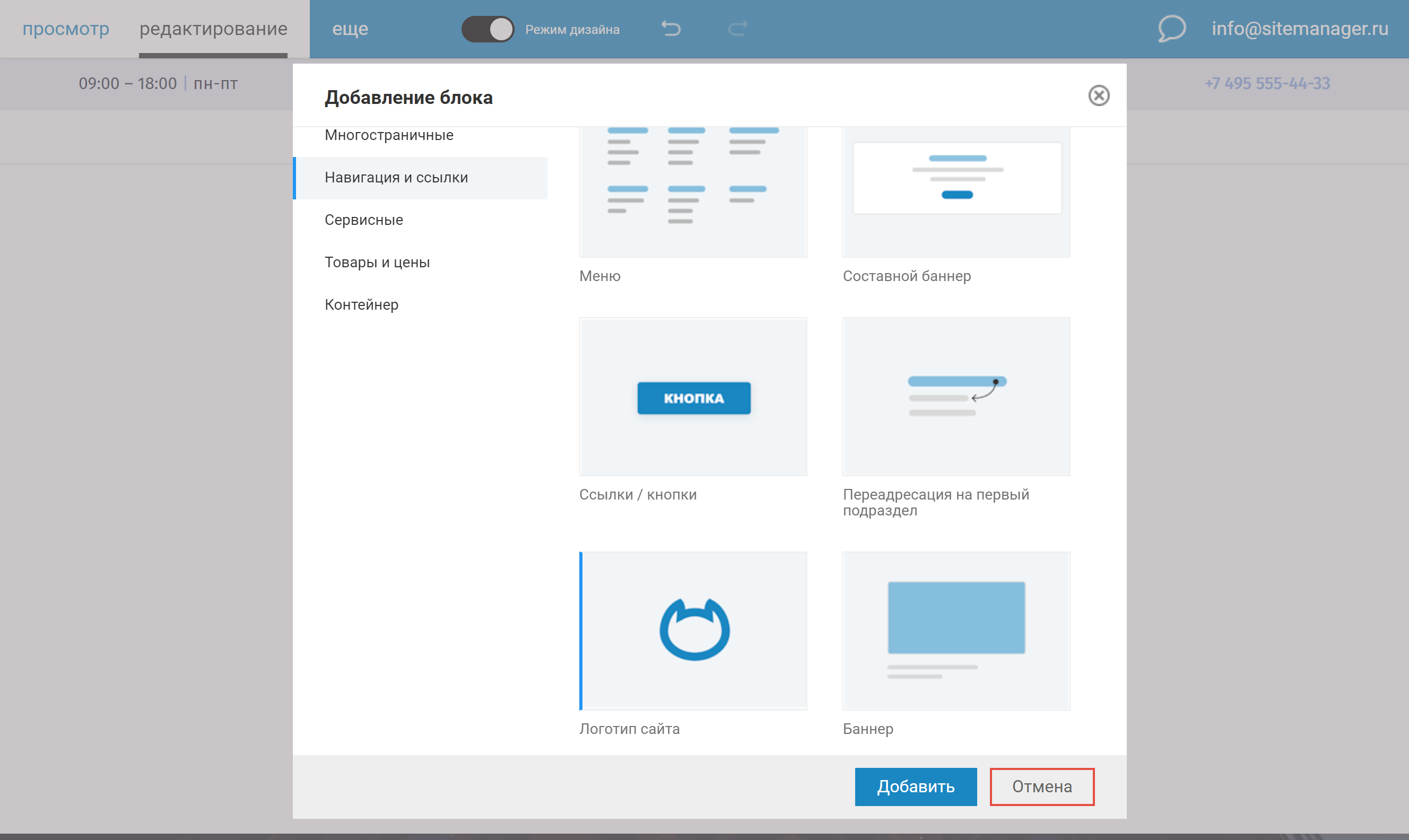Image resolution: width=1409 pixels, height=840 pixels.
Task: Select Навигация и ссылки category
Action: [x=420, y=178]
